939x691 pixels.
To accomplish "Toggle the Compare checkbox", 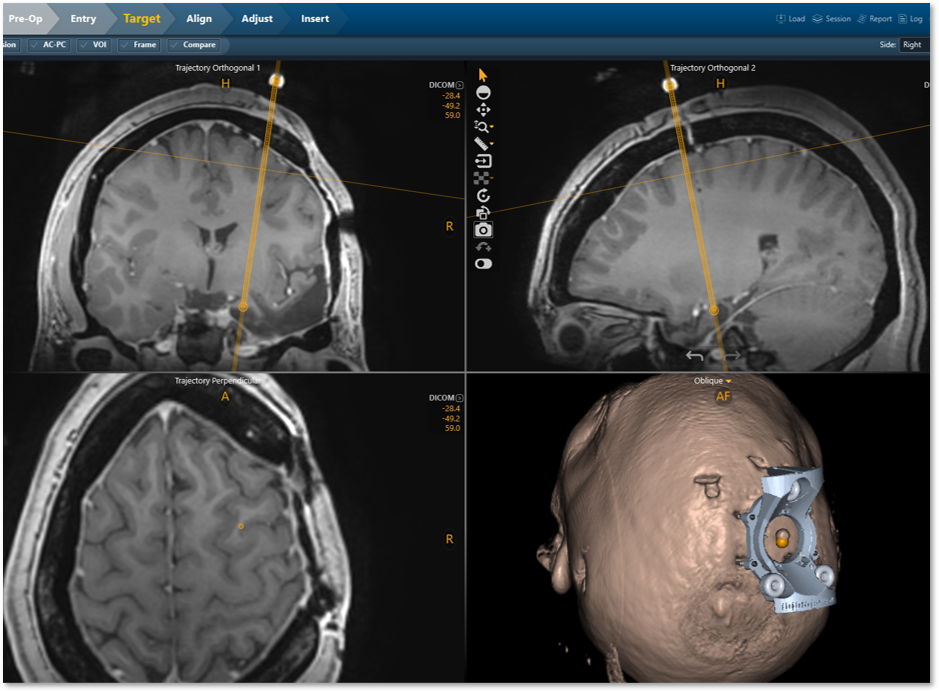I will [x=193, y=45].
